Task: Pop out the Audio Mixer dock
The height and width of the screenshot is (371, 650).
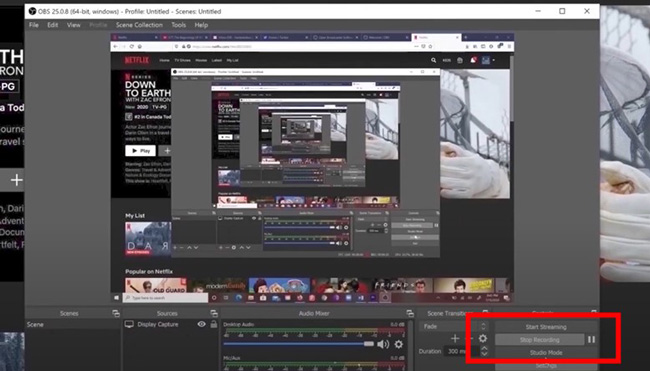Action: (x=410, y=313)
